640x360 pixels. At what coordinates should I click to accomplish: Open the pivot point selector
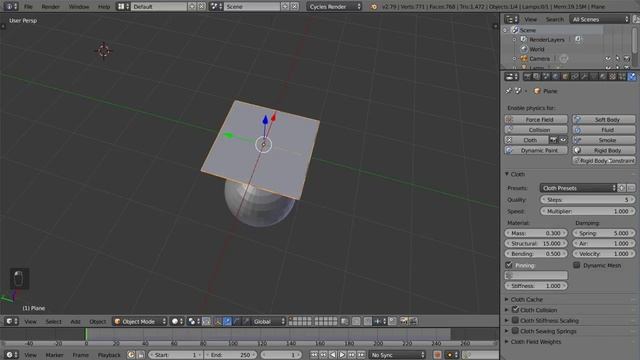click(193, 322)
